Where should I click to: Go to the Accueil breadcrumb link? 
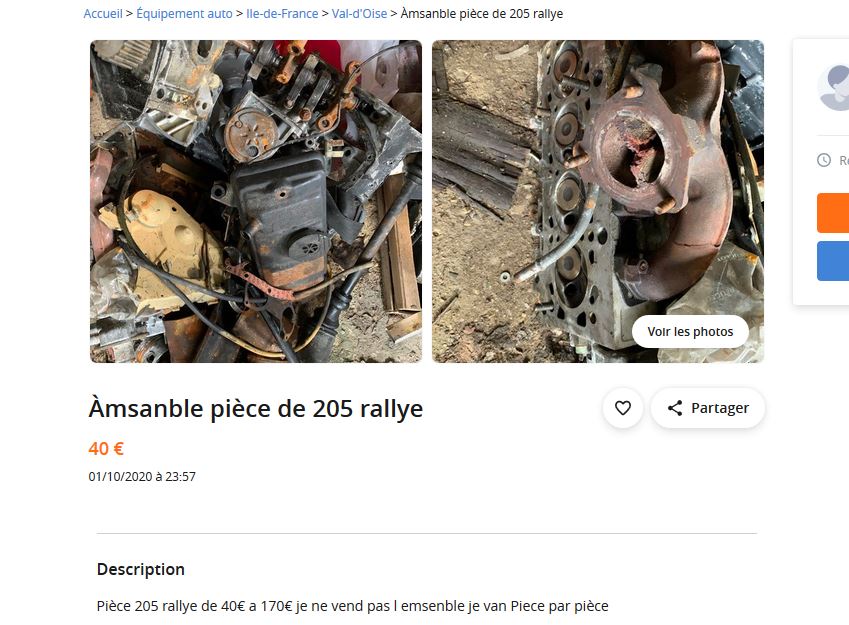[x=103, y=14]
